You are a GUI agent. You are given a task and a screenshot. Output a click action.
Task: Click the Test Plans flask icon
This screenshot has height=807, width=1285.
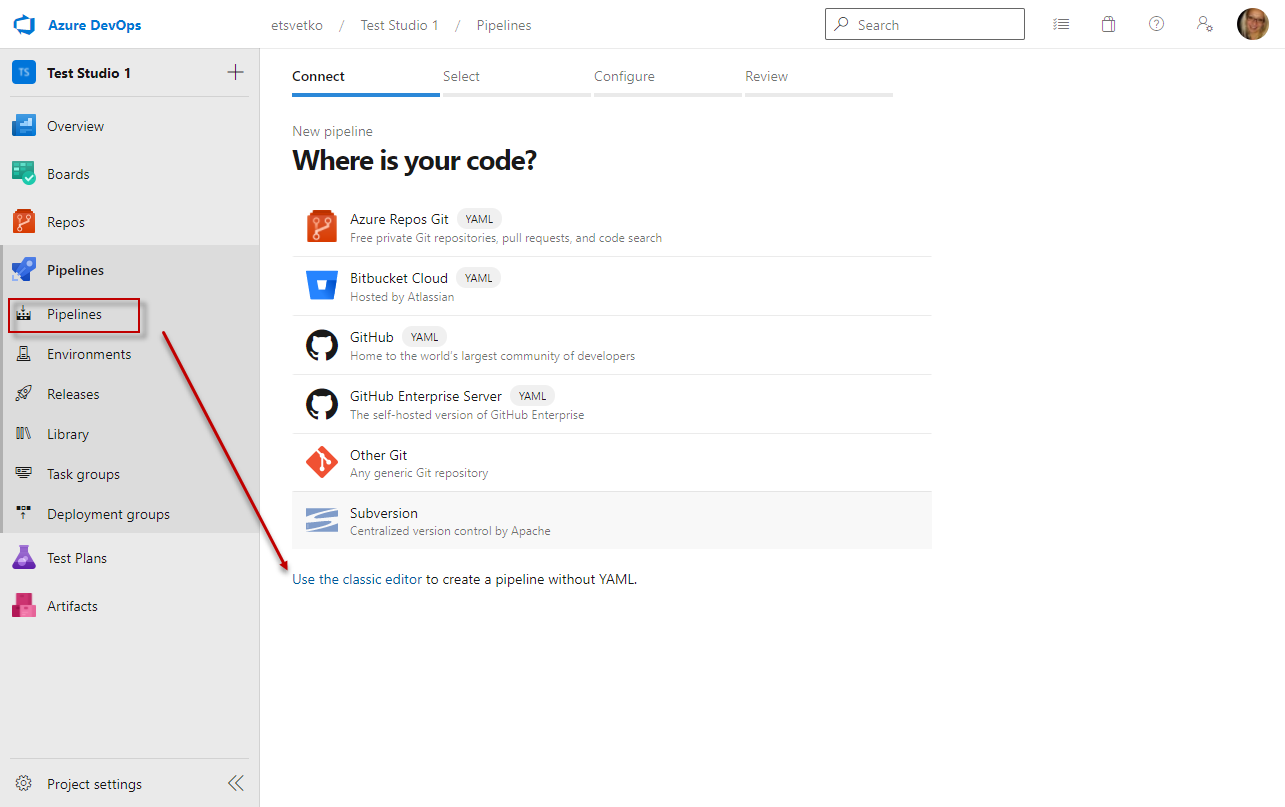click(24, 558)
